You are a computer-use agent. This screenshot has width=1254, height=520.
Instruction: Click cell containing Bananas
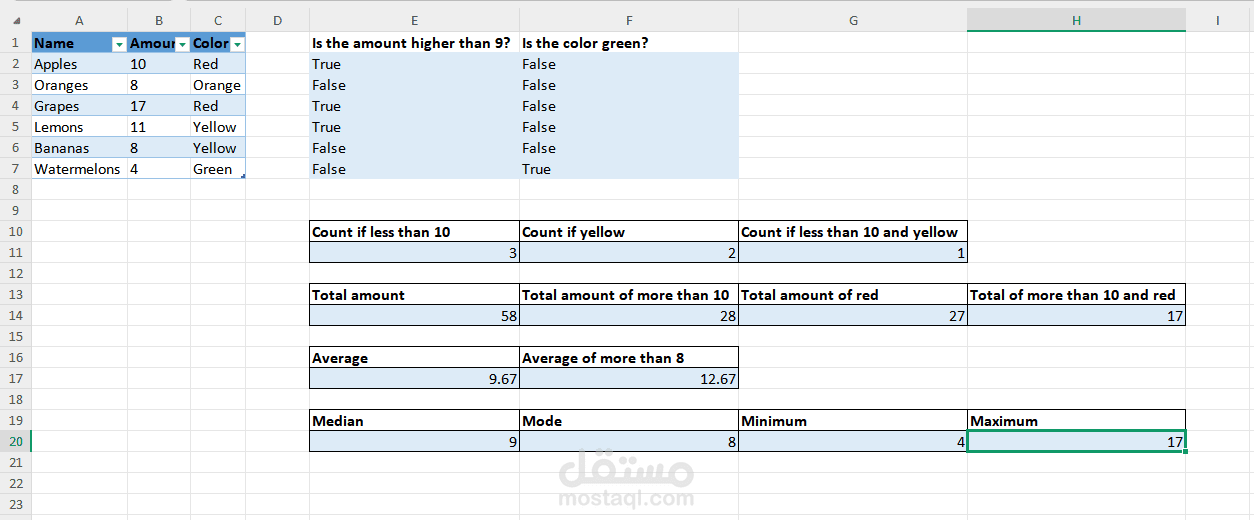click(79, 148)
